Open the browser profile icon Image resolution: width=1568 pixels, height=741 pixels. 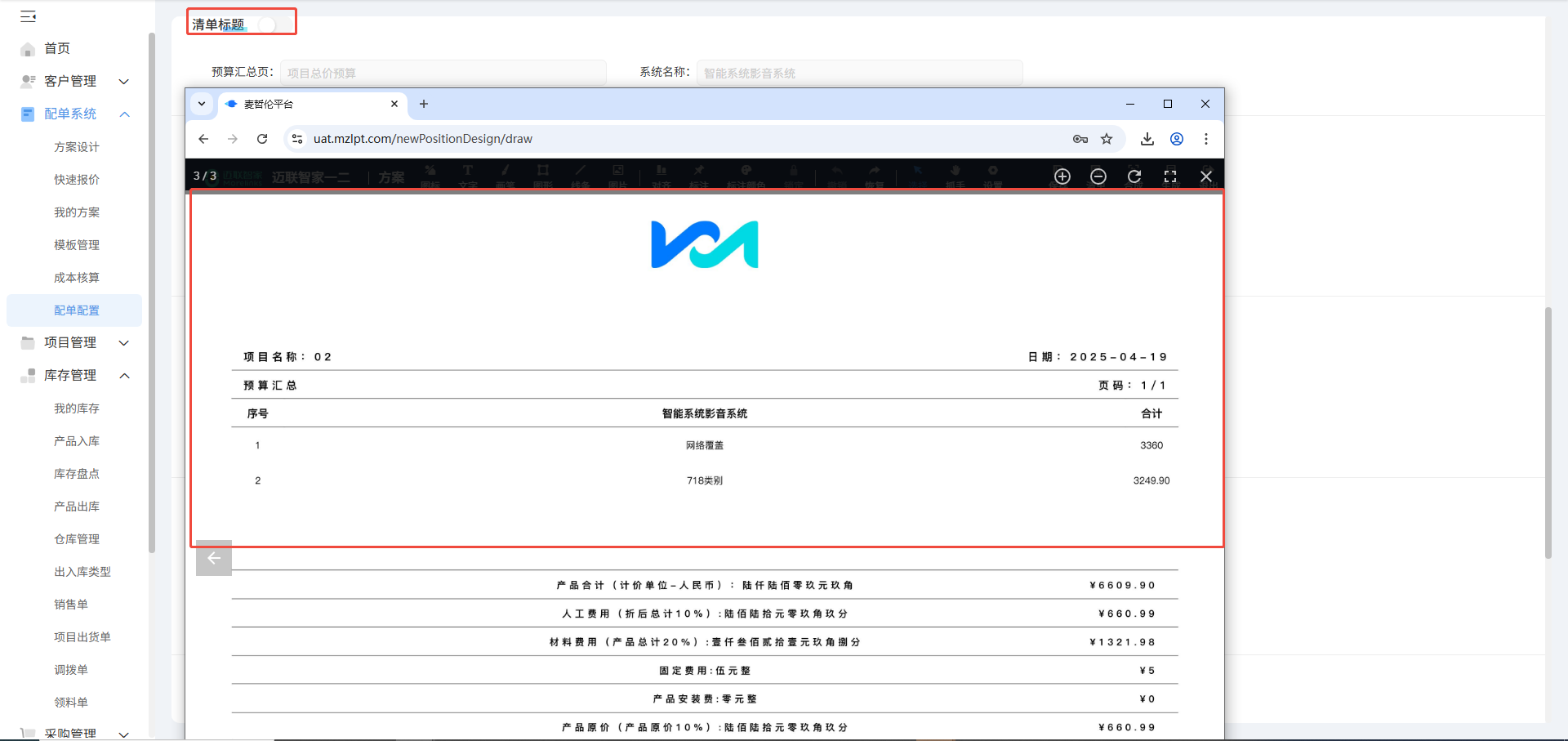pyautogui.click(x=1177, y=139)
